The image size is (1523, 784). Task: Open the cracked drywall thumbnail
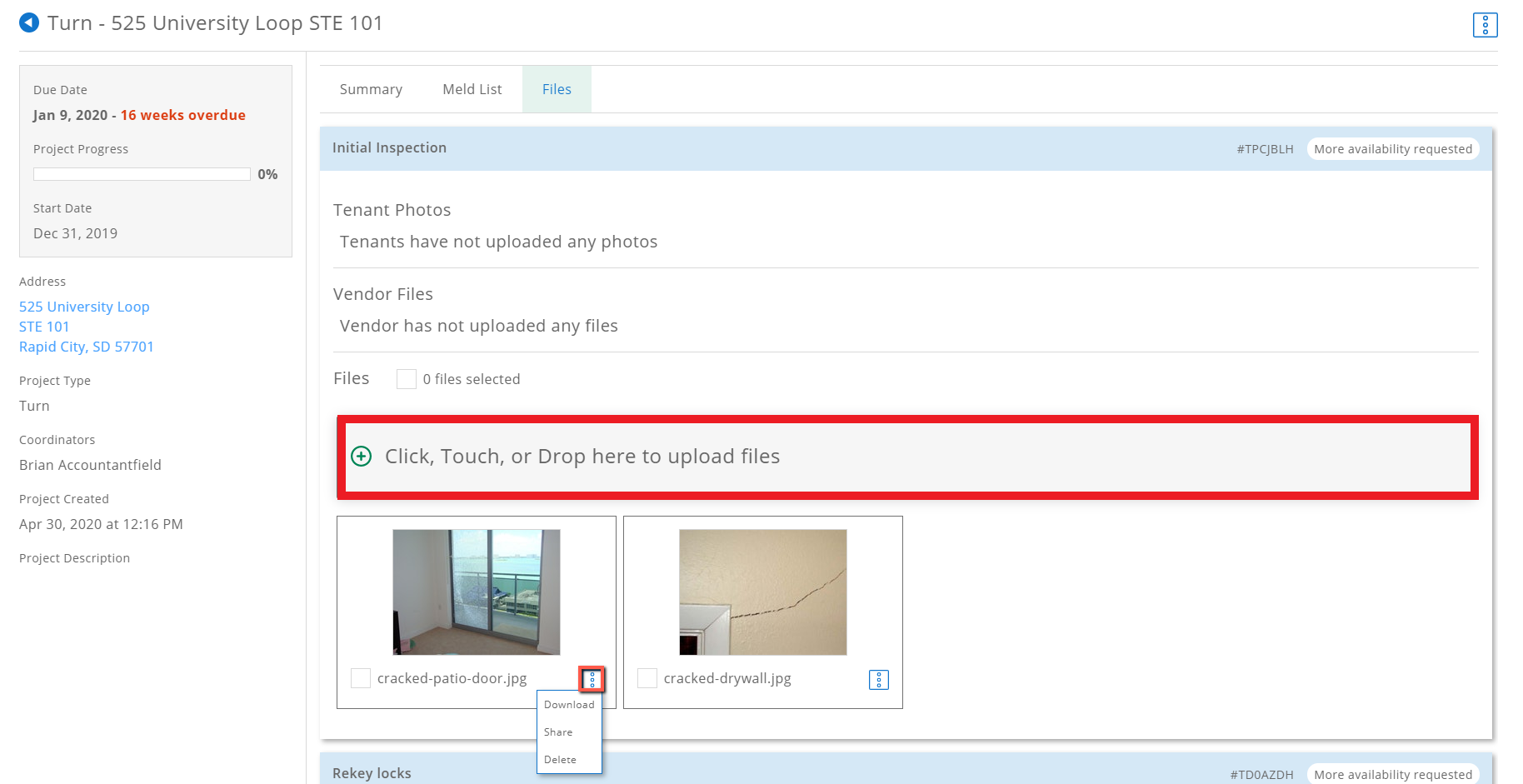click(x=763, y=592)
